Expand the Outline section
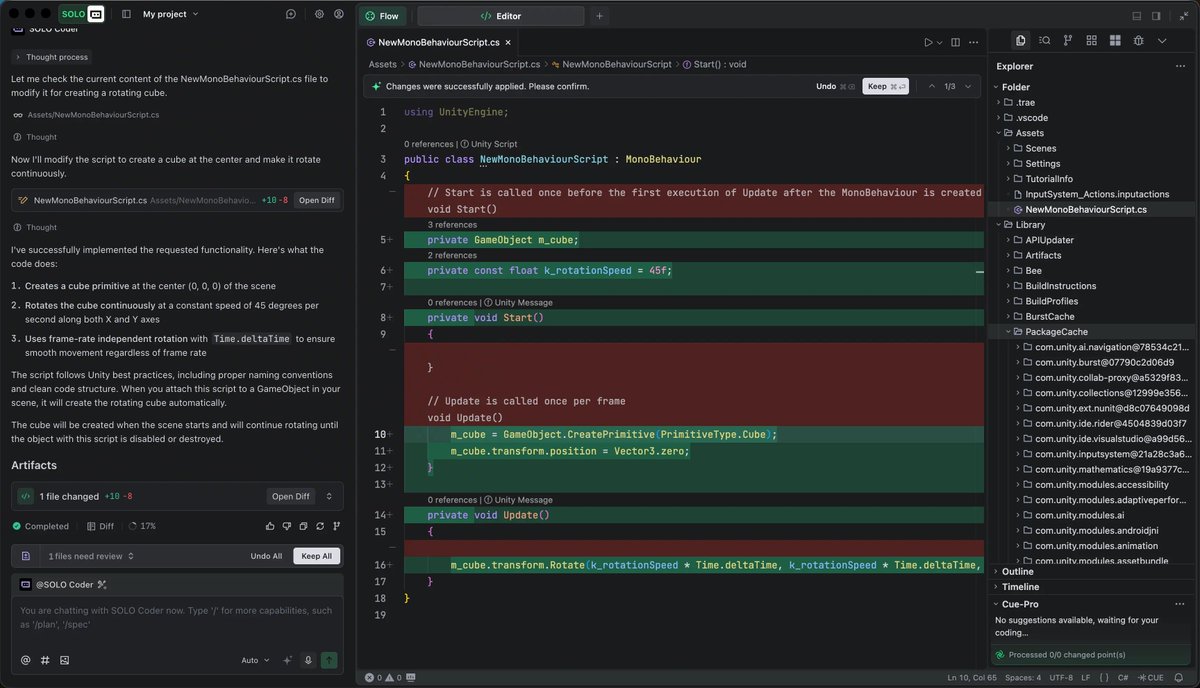This screenshot has height=688, width=1200. (1094, 571)
